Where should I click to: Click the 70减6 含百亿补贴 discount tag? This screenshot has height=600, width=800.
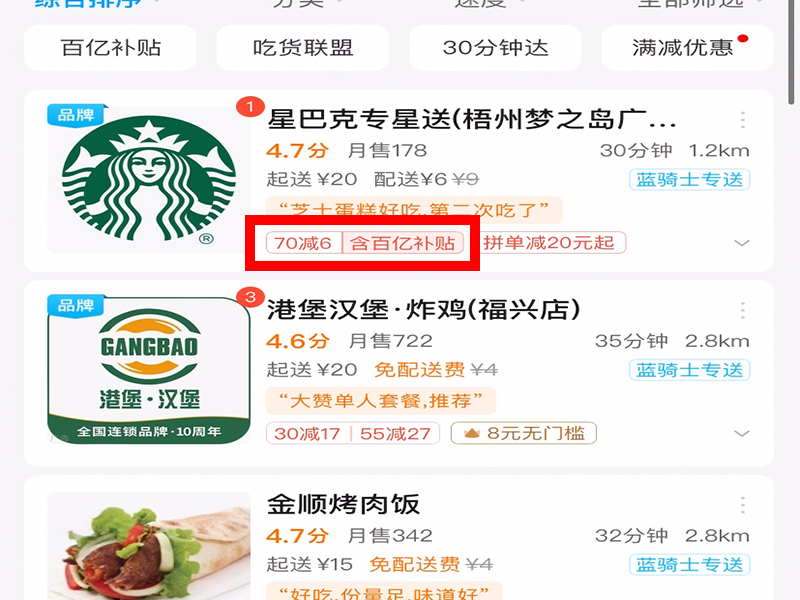(x=365, y=243)
